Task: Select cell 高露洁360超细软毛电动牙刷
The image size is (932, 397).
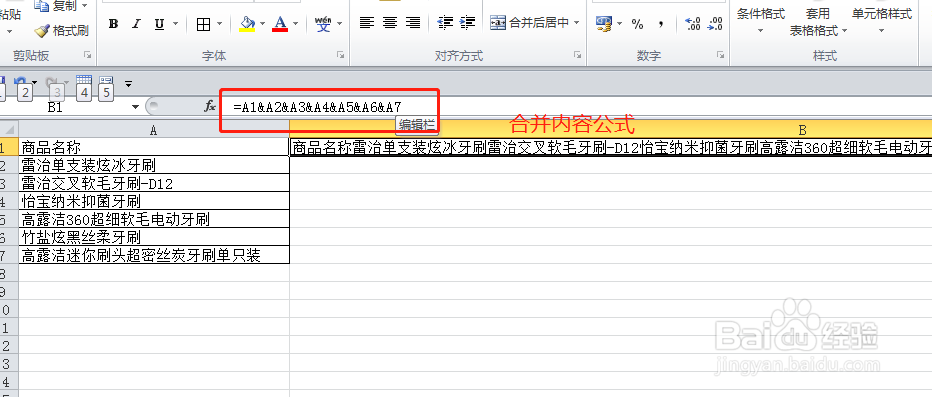Action: [x=154, y=219]
